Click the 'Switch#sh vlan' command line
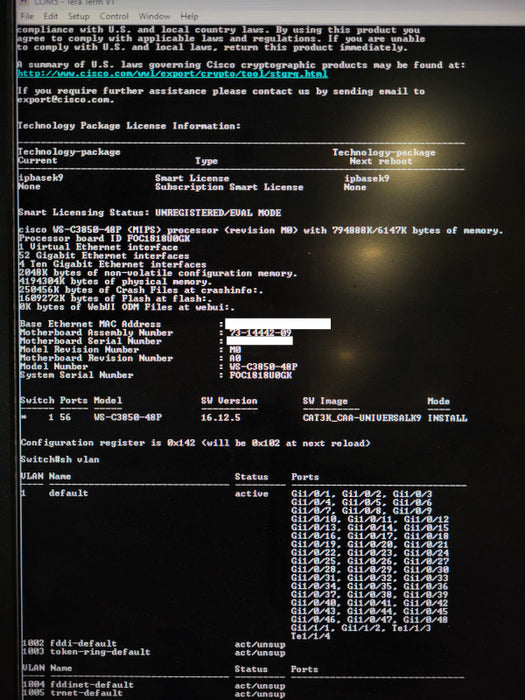Viewport: 525px width, 700px height. tap(60, 459)
